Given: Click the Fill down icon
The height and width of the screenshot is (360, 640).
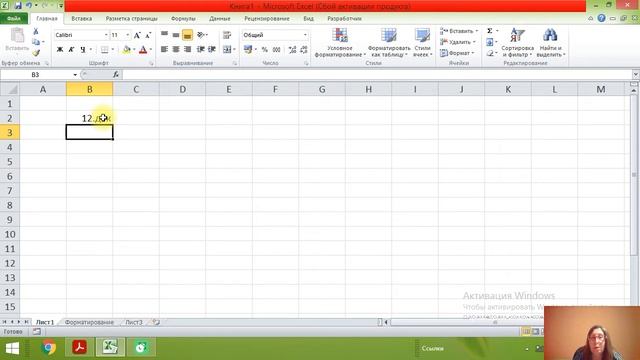Looking at the screenshot, I should (x=490, y=42).
